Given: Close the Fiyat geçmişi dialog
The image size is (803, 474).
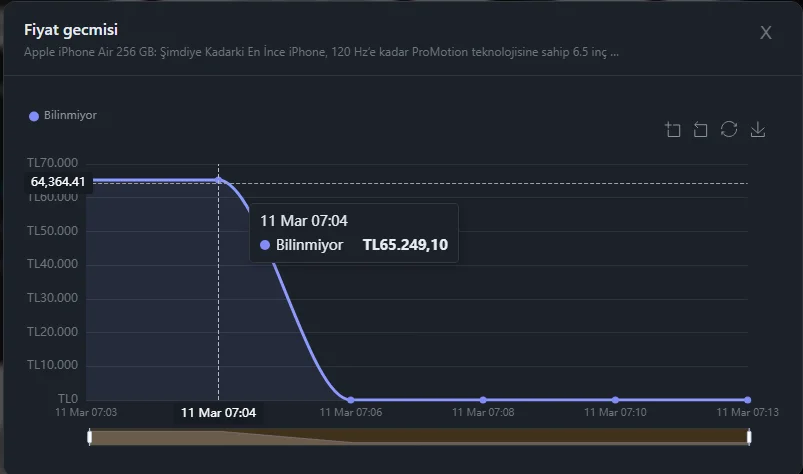Looking at the screenshot, I should tap(766, 32).
